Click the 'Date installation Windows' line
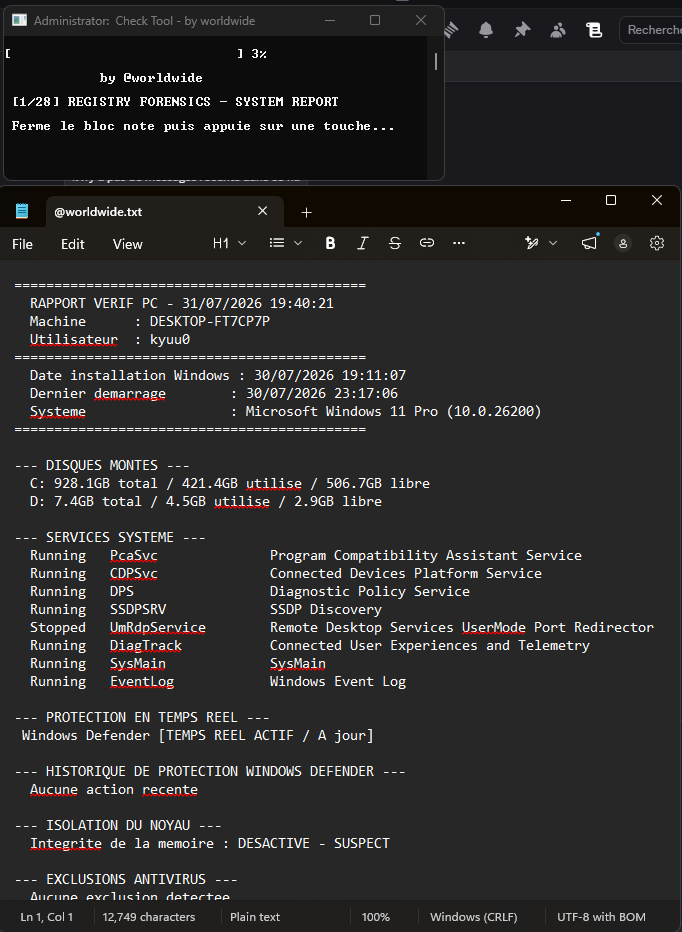682x932 pixels. 218,376
